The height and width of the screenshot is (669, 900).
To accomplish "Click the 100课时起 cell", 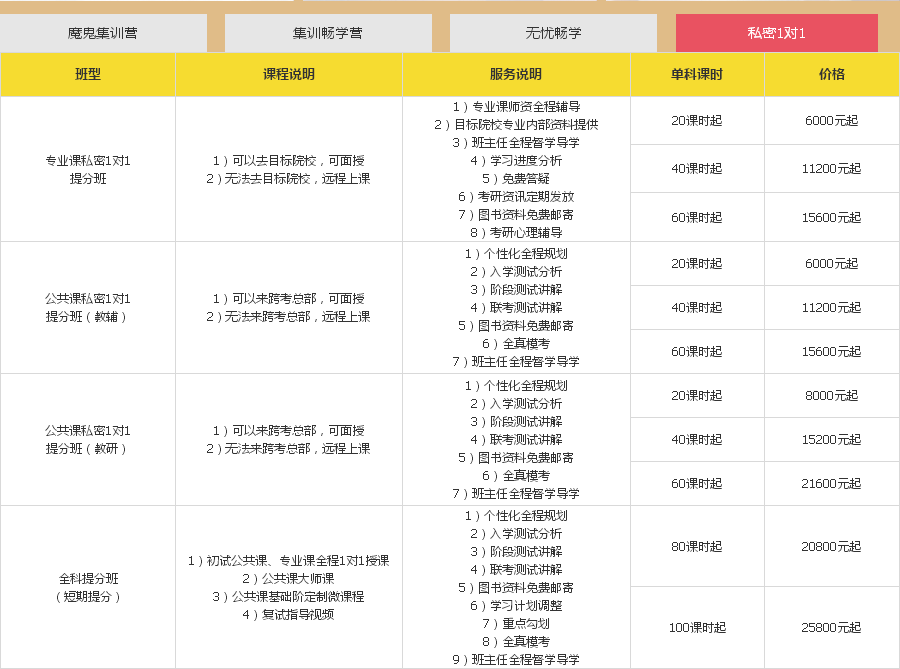I will pyautogui.click(x=697, y=627).
